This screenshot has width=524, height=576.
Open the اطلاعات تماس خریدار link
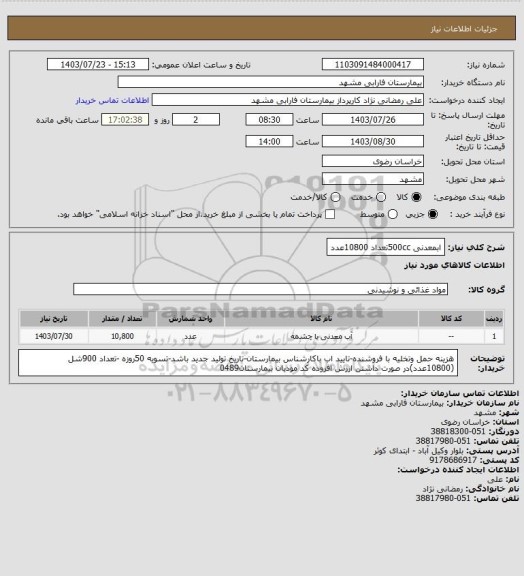112,100
